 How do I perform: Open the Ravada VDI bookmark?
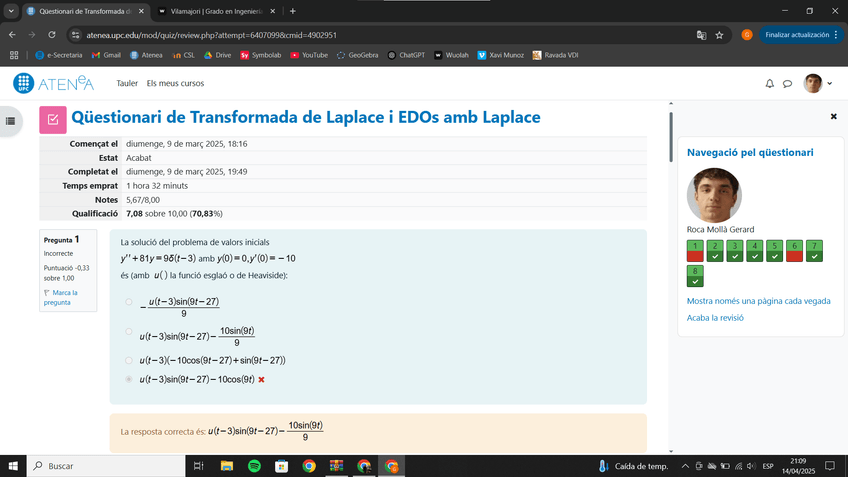[555, 55]
